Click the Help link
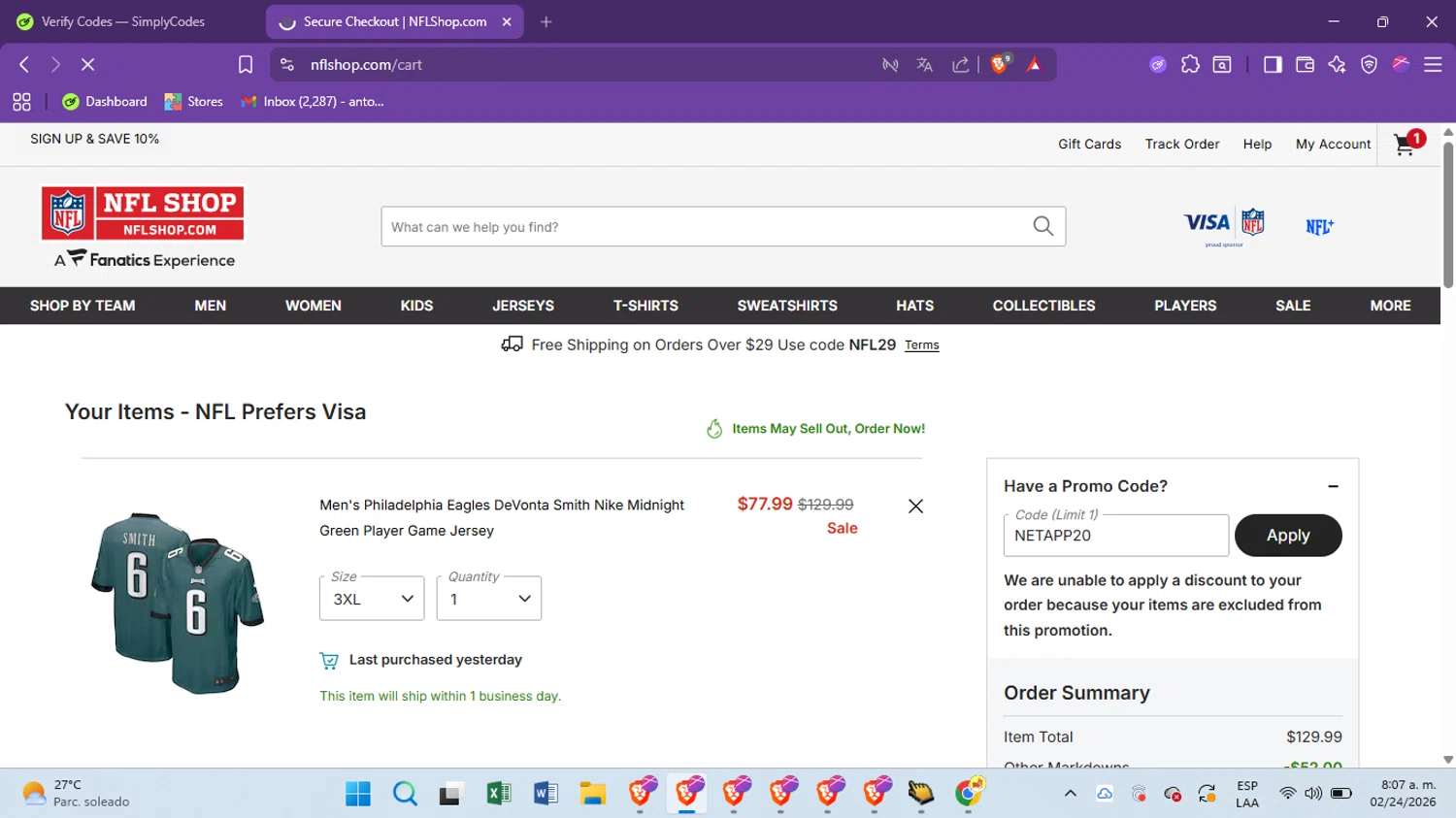This screenshot has height=818, width=1456. [1257, 144]
